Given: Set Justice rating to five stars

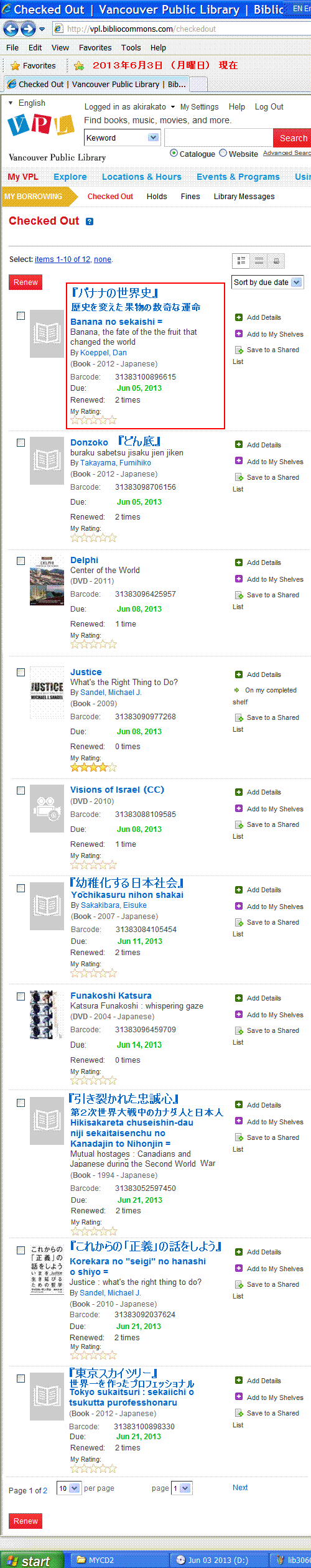Looking at the screenshot, I should tap(112, 767).
